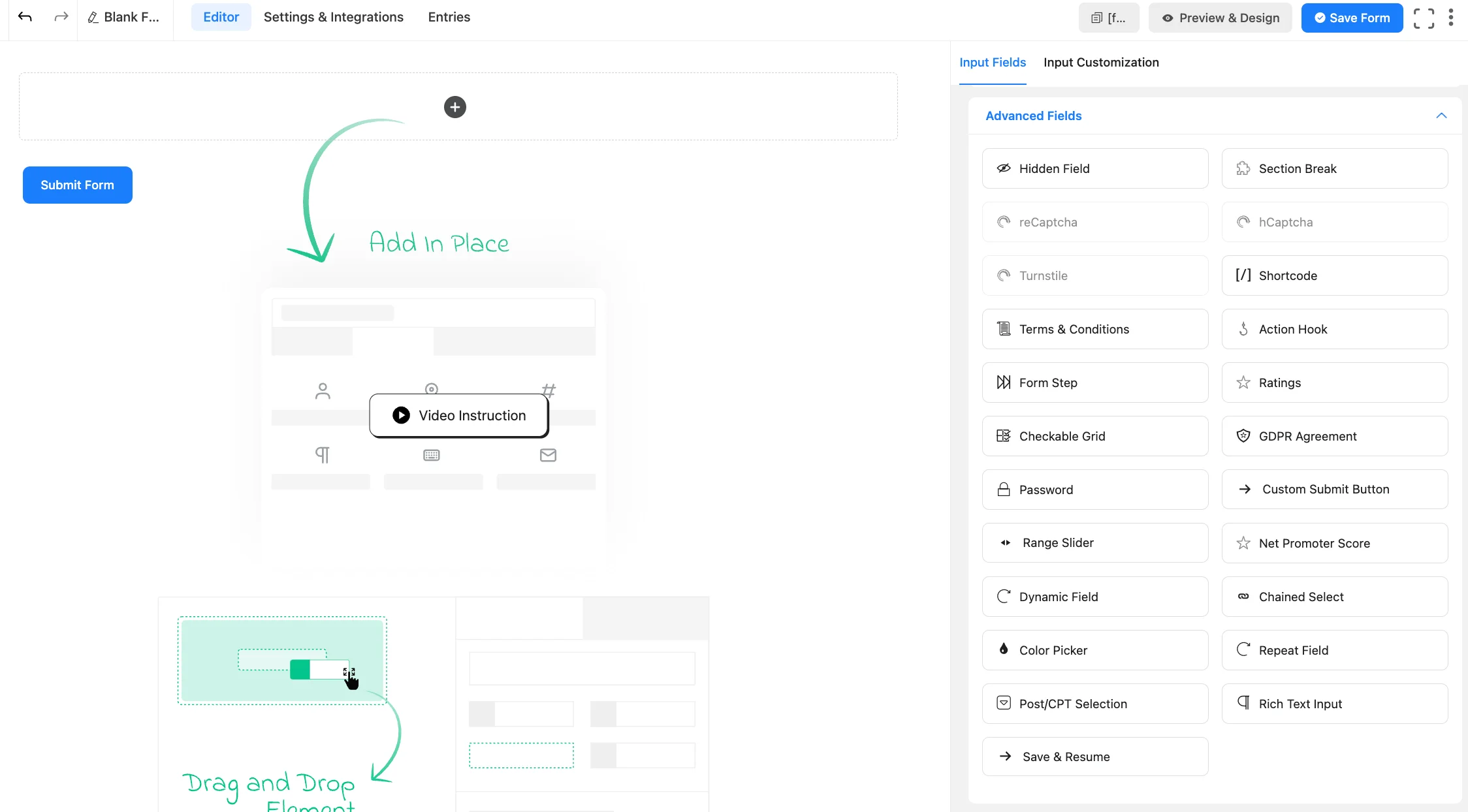Viewport: 1468px width, 812px height.
Task: Add a Custom Submit Button field
Action: tap(1335, 490)
